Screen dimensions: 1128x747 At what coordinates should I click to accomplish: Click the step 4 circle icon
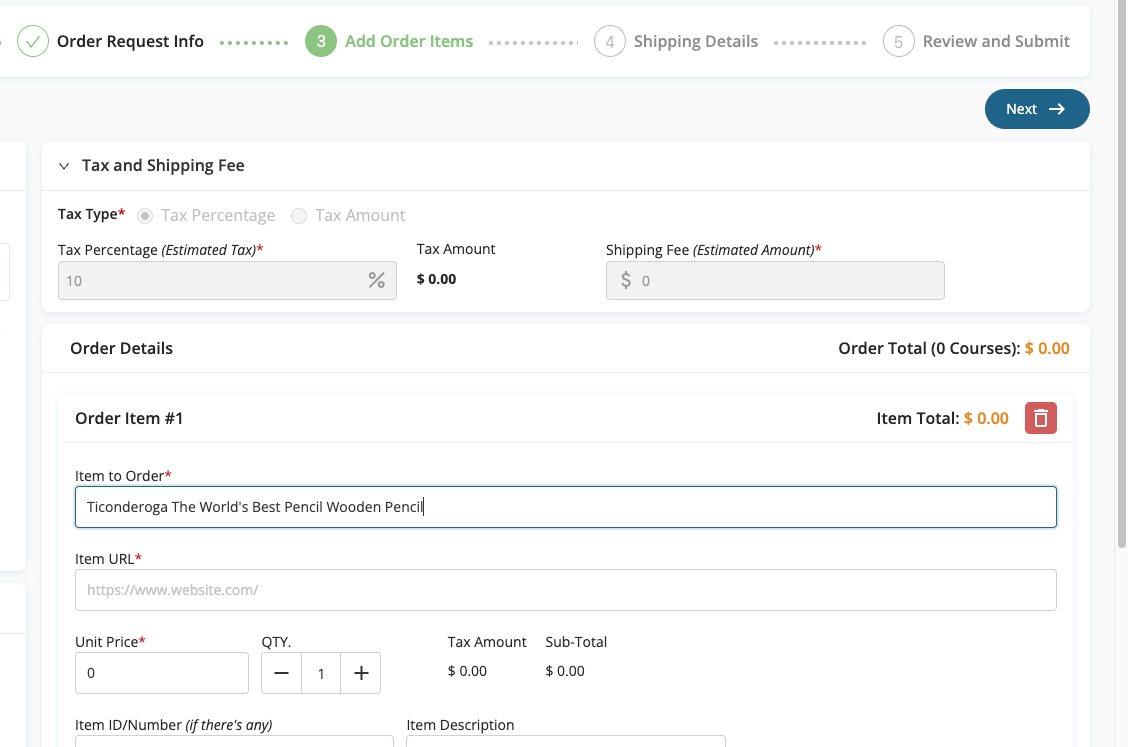609,42
